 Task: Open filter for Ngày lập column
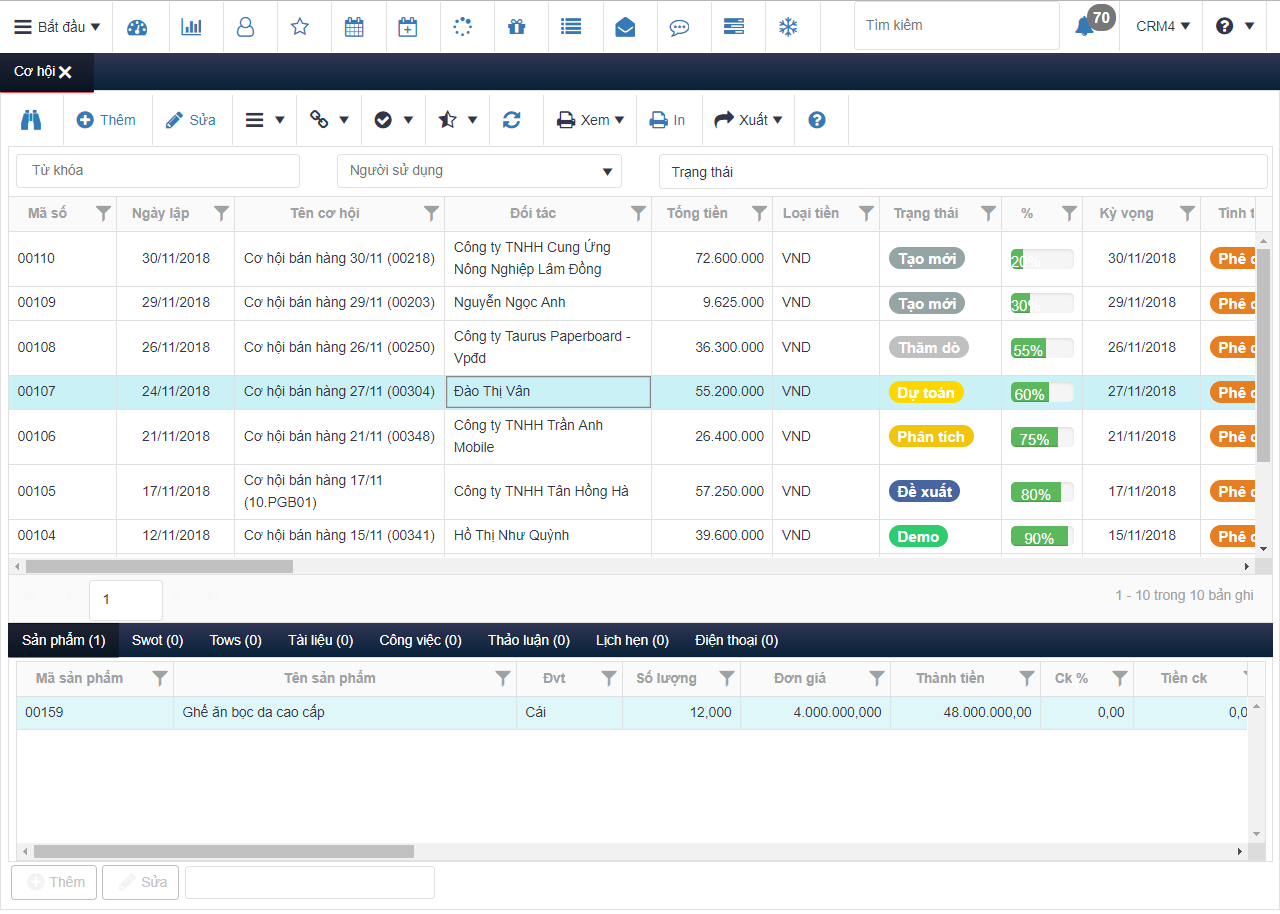222,213
